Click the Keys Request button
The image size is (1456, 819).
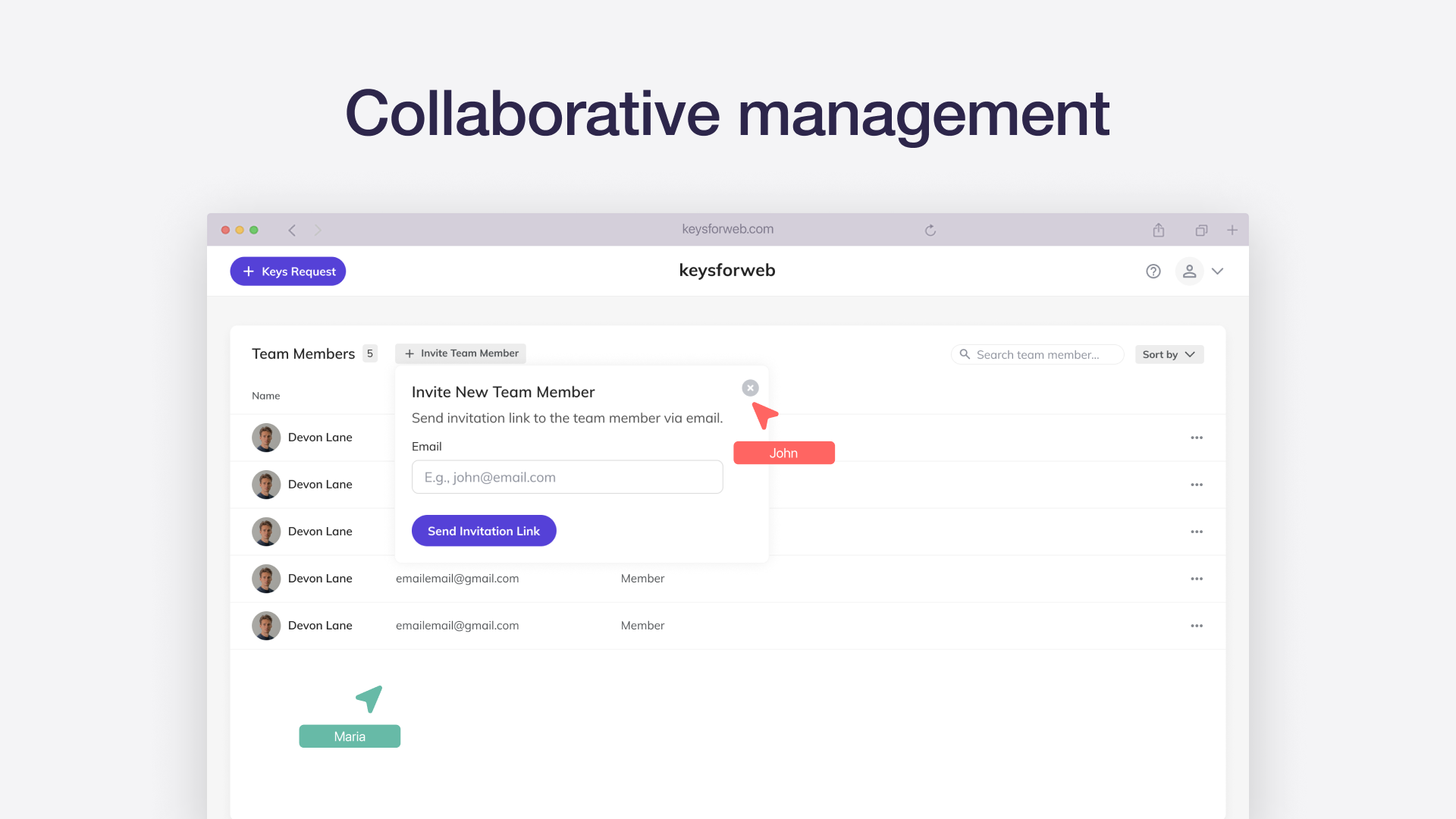(288, 271)
